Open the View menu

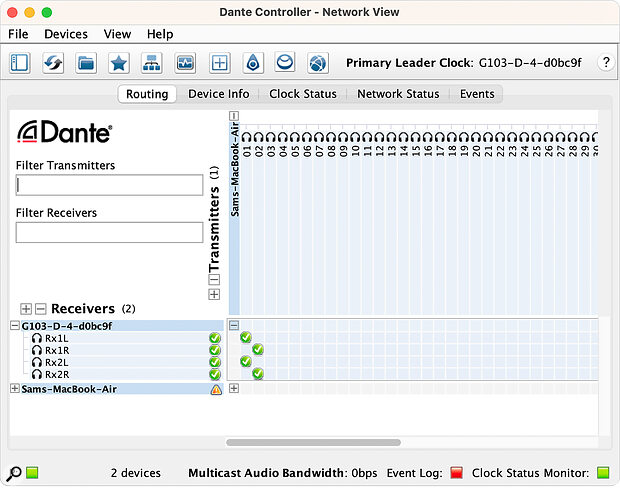pos(117,34)
